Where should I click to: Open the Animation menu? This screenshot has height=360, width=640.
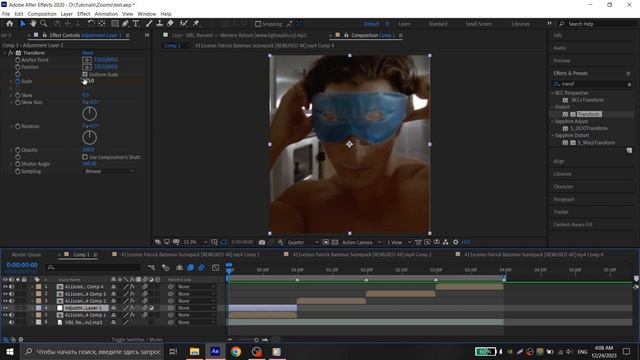(x=106, y=14)
